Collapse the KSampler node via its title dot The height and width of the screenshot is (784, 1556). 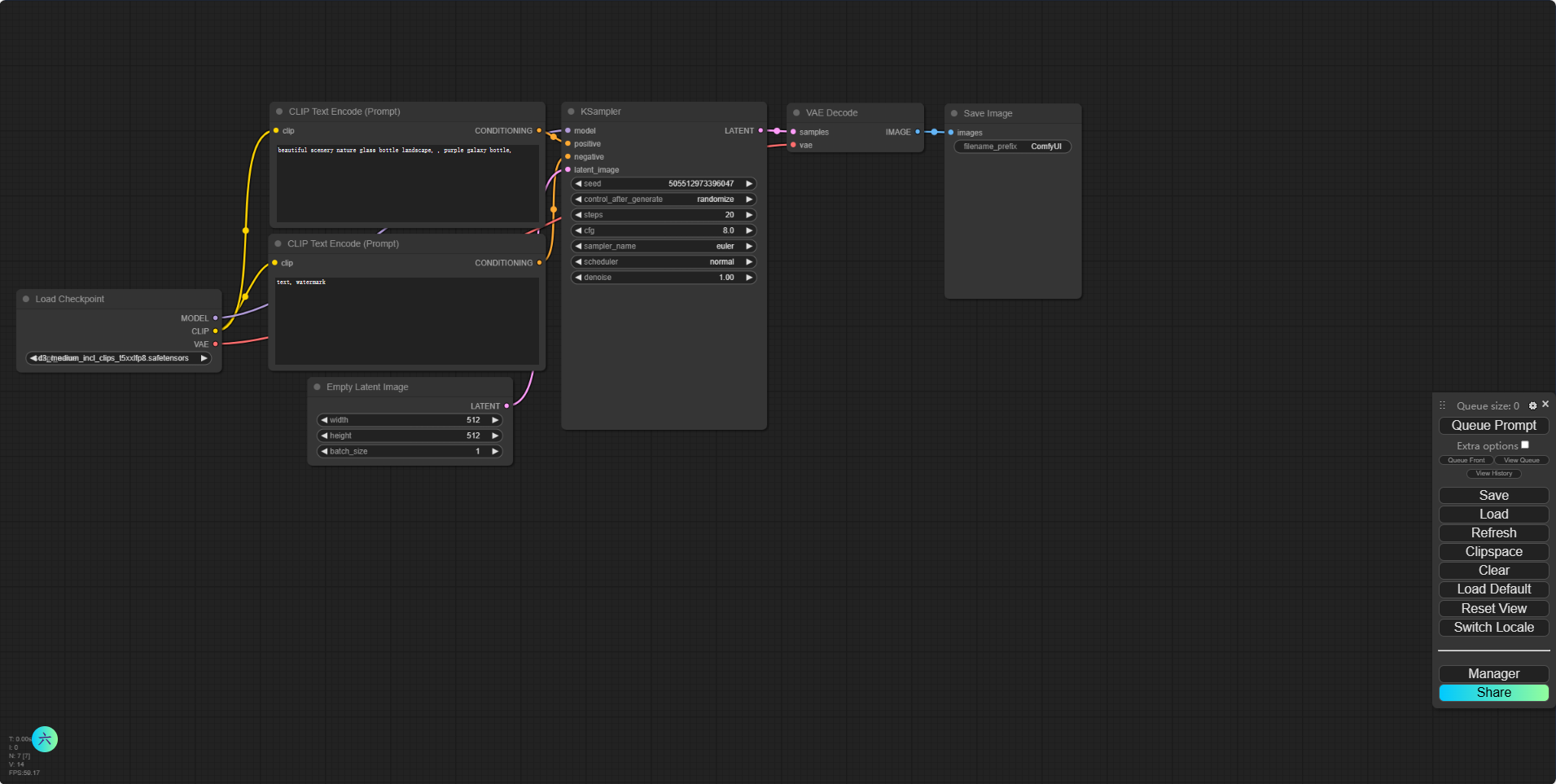572,112
